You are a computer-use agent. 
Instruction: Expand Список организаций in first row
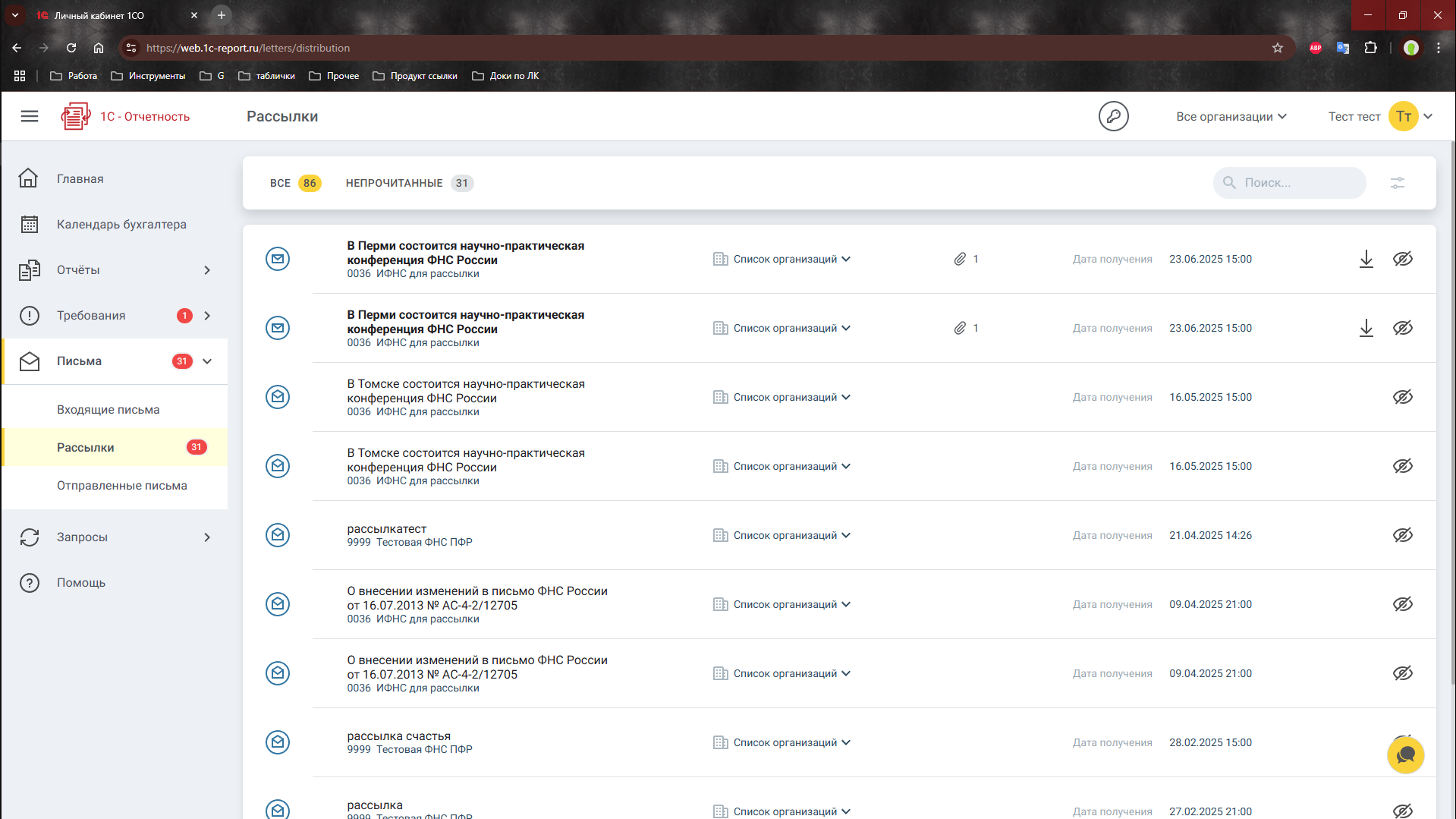[x=791, y=259]
